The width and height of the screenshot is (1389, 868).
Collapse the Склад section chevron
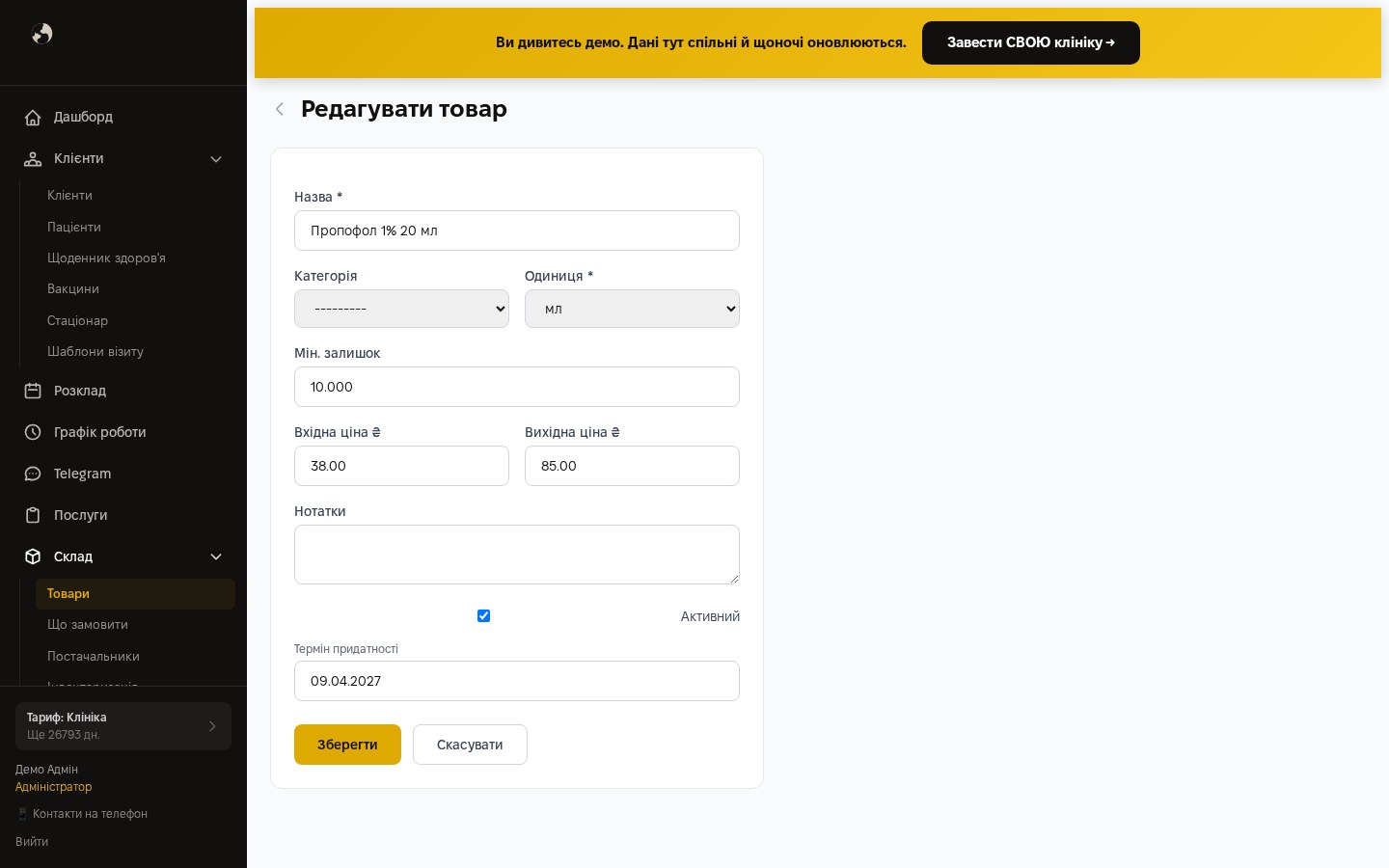(216, 556)
